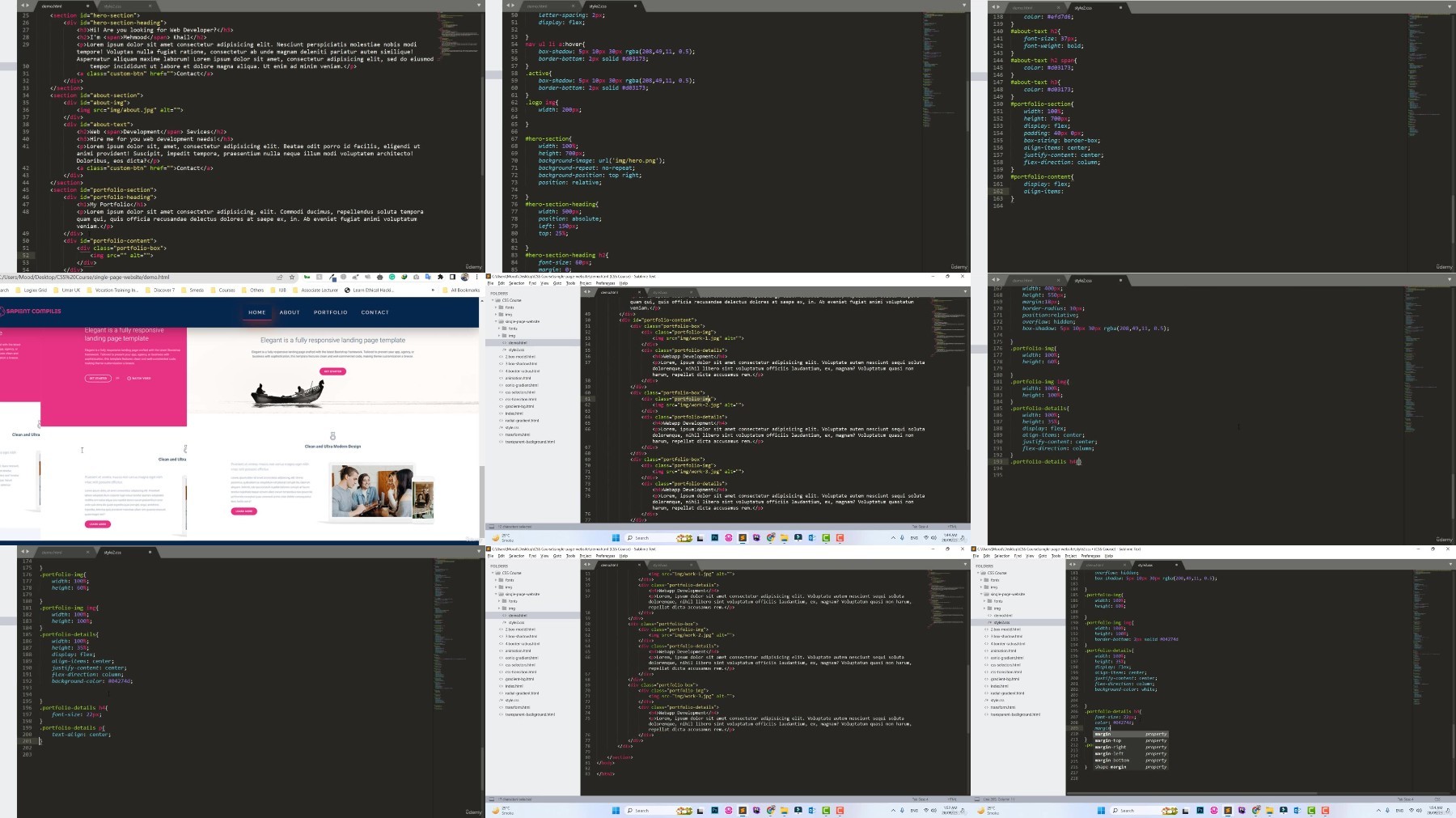Viewport: 1456px width, 818px height.
Task: Click HTML syntax label in portfolio-content window status bar
Action: [x=952, y=527]
